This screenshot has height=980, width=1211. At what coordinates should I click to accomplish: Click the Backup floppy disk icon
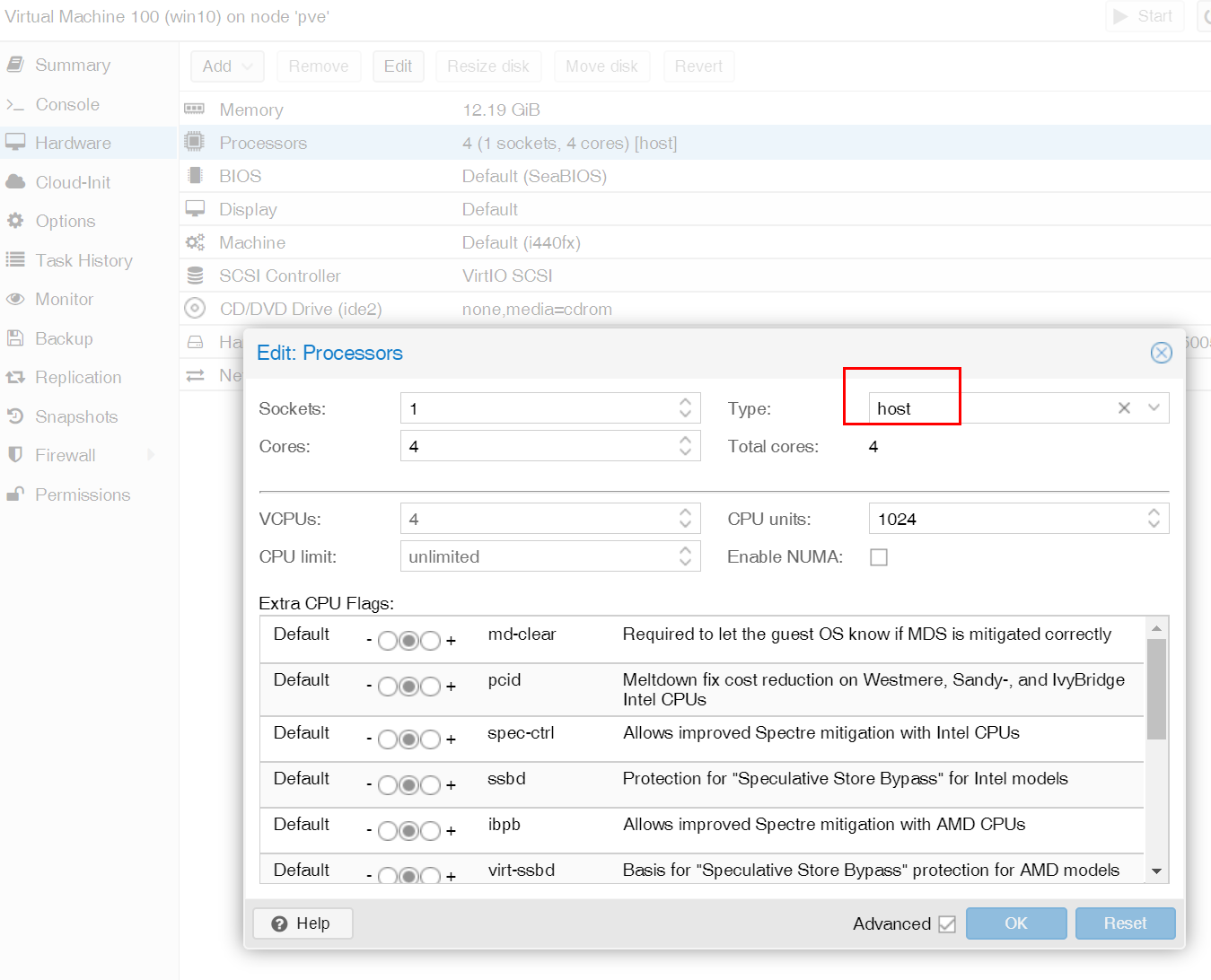(15, 338)
